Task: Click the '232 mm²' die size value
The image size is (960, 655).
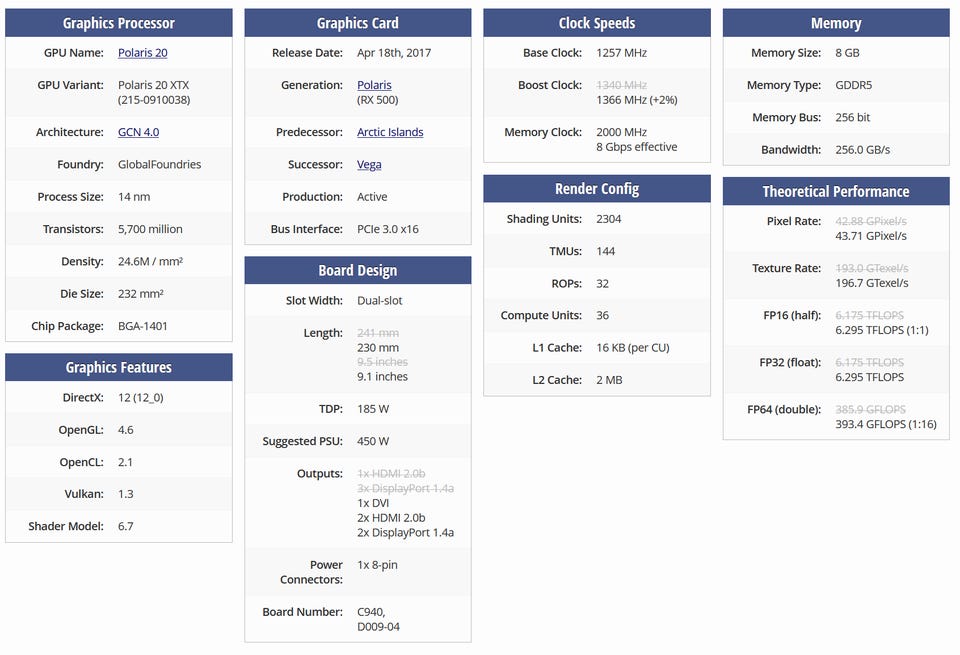Action: [141, 294]
